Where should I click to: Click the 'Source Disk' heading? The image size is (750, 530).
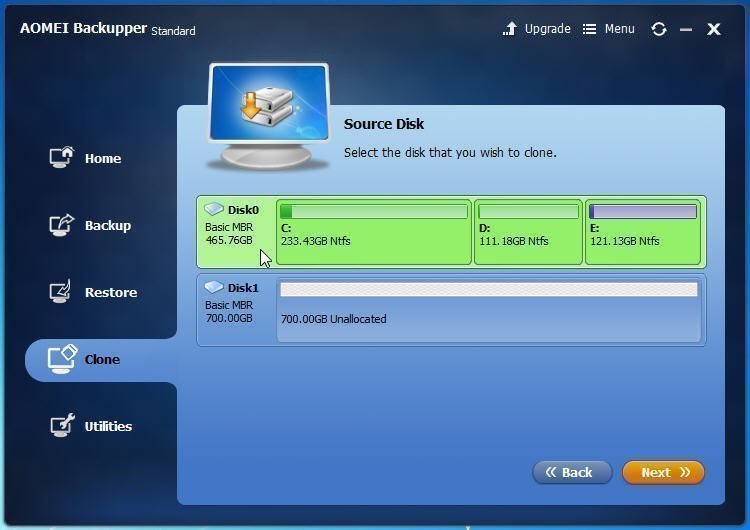384,124
